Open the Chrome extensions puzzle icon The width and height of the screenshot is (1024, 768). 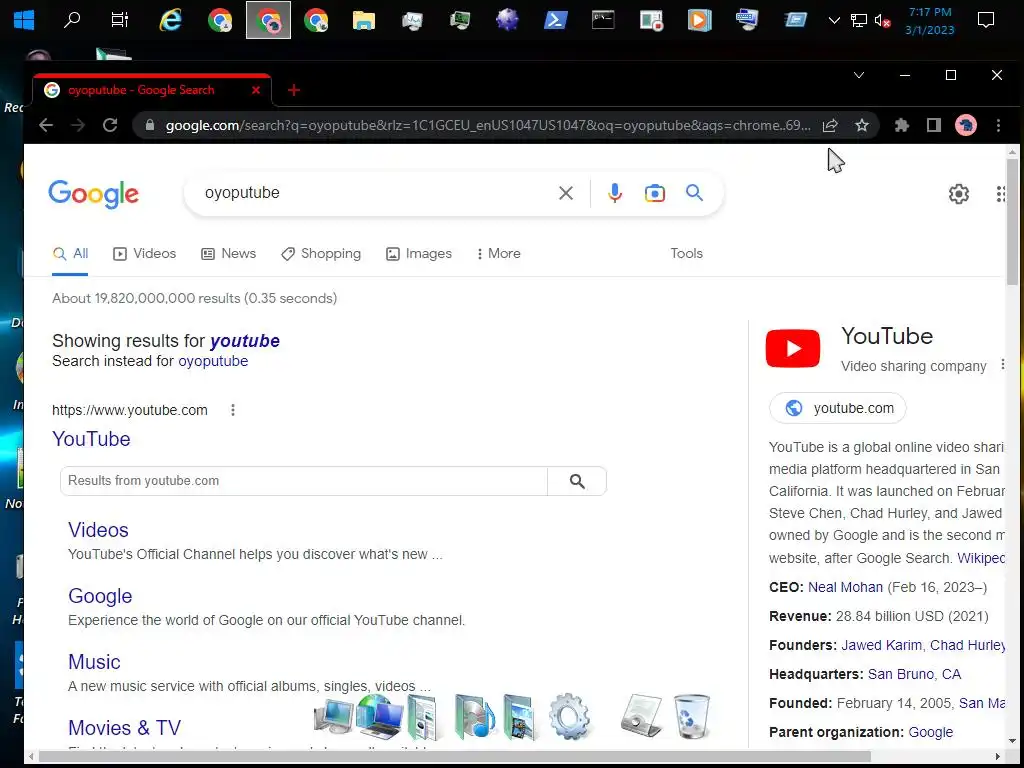pos(902,125)
